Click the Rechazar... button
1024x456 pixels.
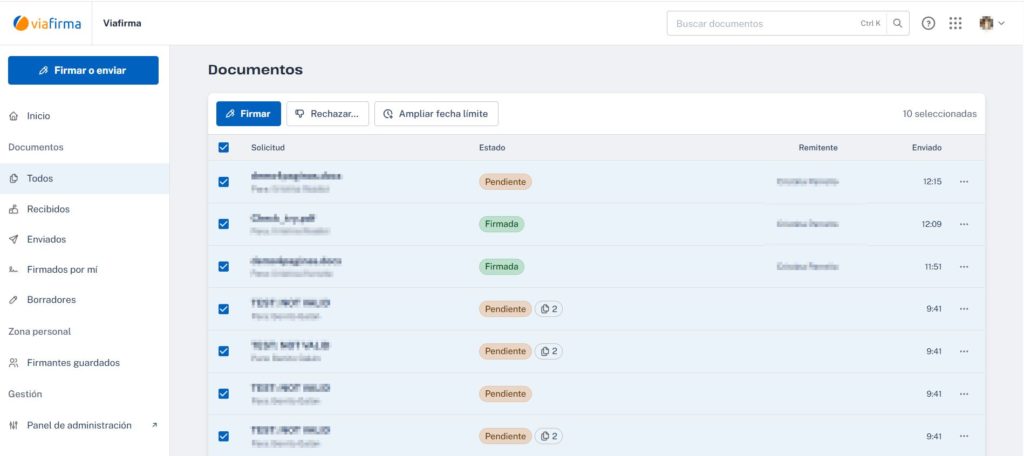[327, 114]
